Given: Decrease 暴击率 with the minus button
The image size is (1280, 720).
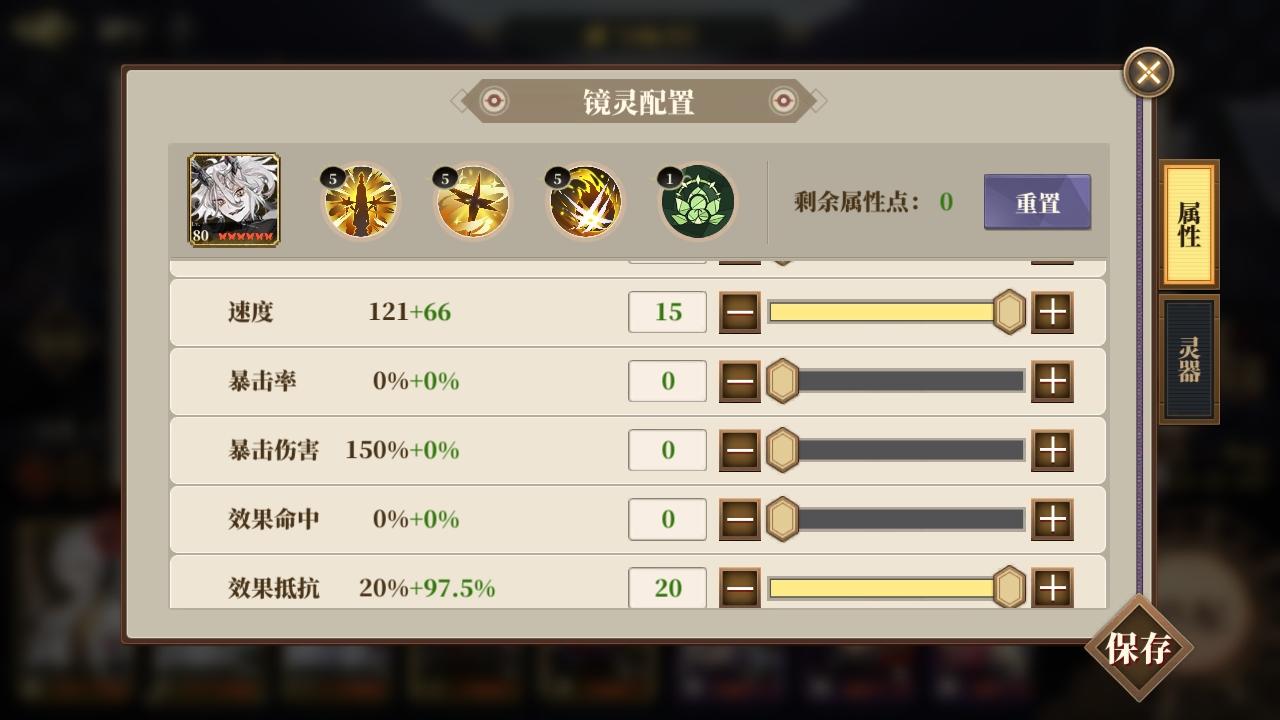Looking at the screenshot, I should (x=740, y=381).
